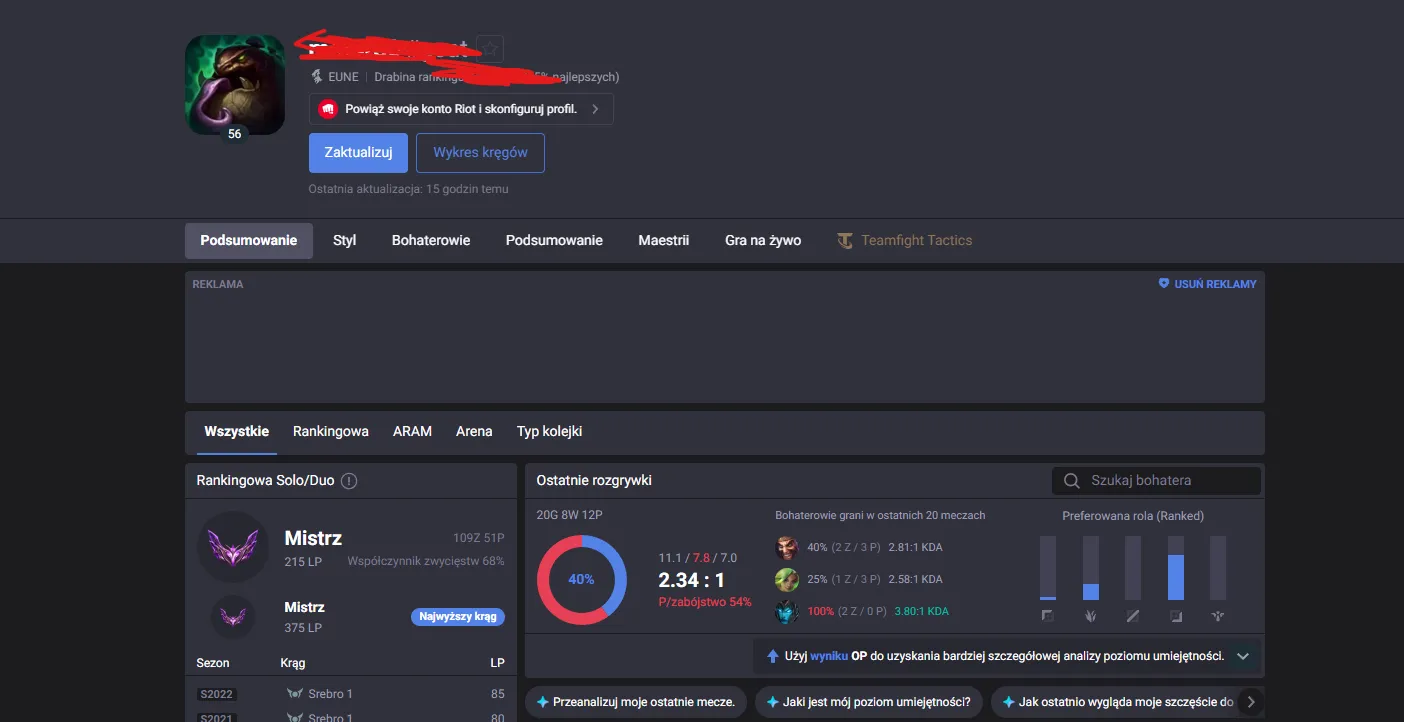This screenshot has height=722, width=1404.
Task: Click the bottom lane role icon
Action: pyautogui.click(x=1176, y=616)
